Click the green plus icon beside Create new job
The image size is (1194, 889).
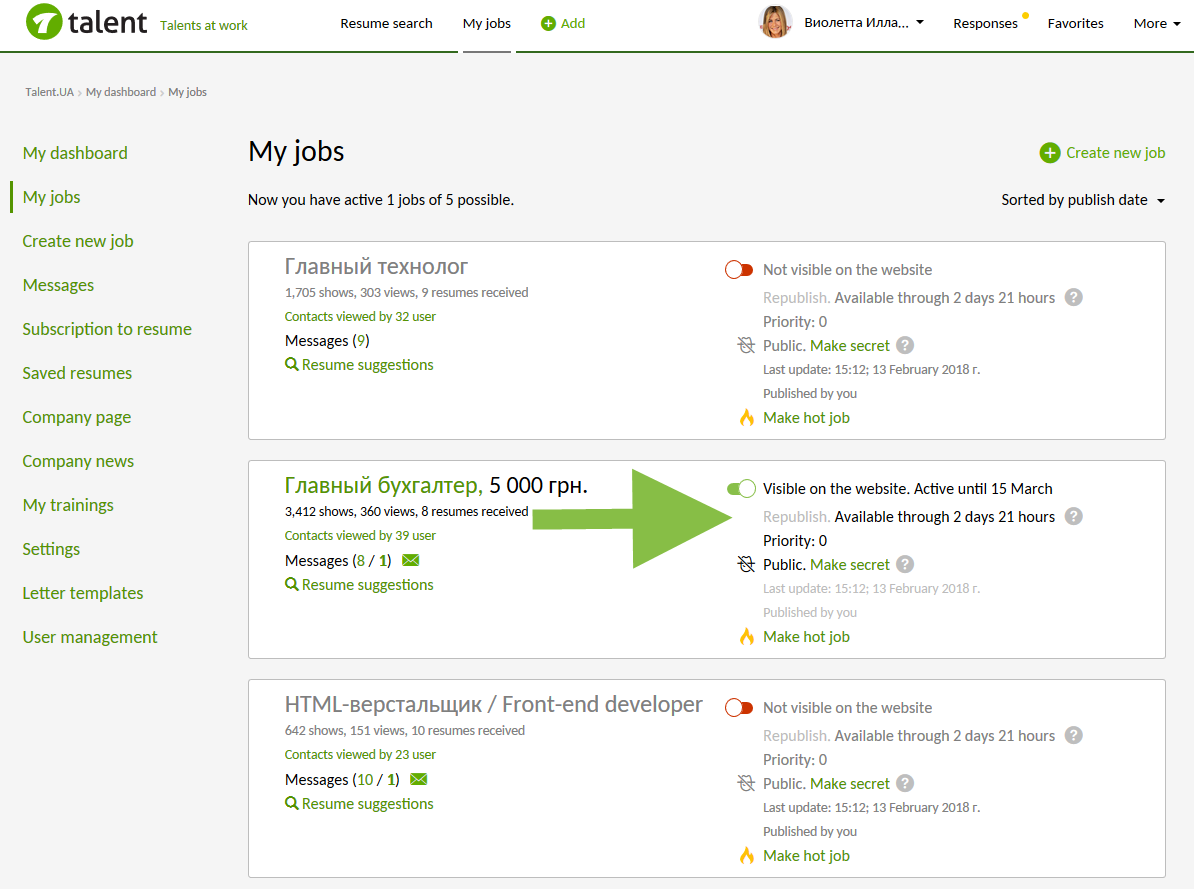pos(1050,153)
